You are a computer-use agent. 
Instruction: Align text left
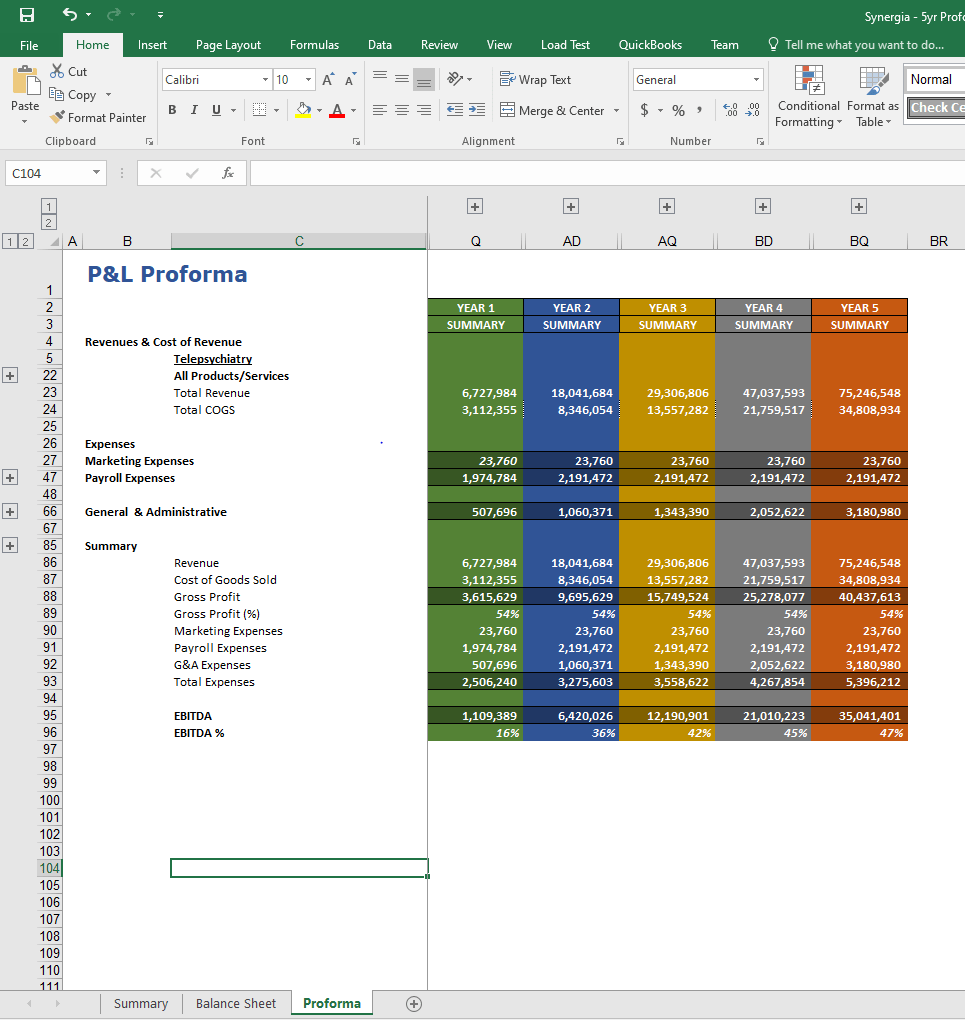380,111
